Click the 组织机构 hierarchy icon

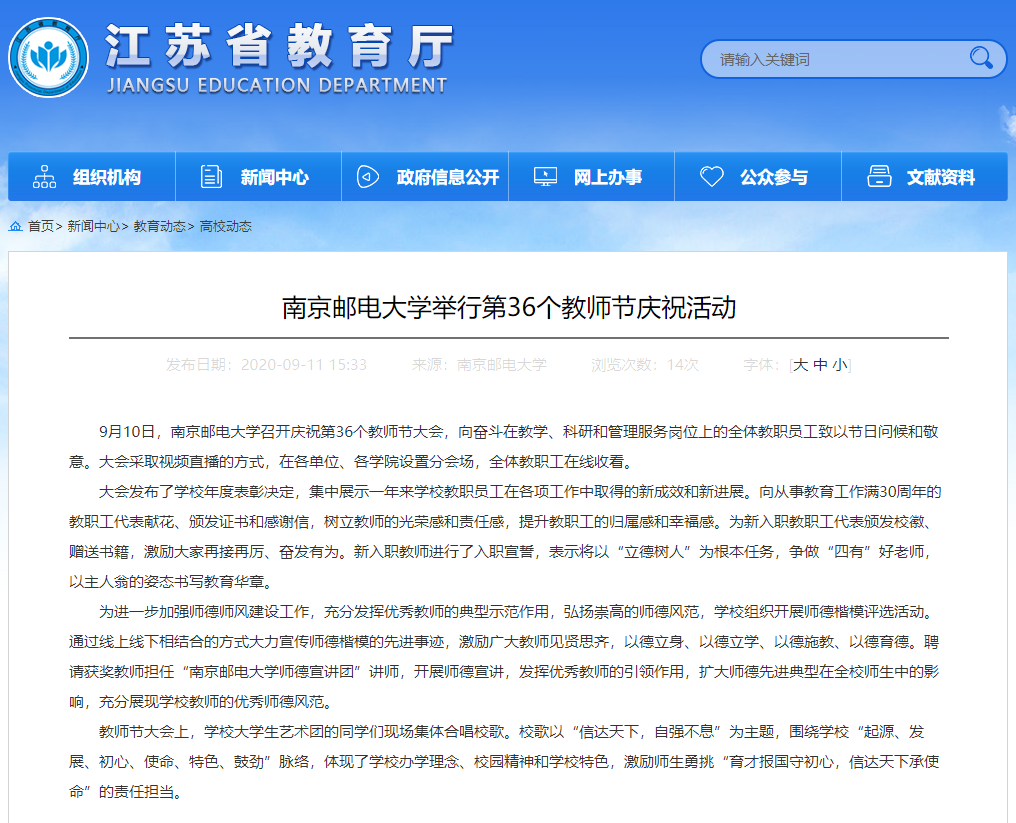coord(44,177)
